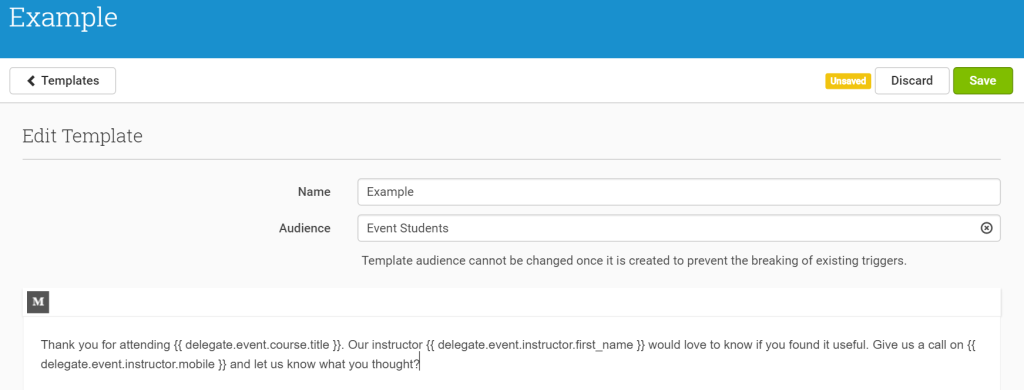The image size is (1024, 390).
Task: Click the Example page title
Action: [x=63, y=18]
